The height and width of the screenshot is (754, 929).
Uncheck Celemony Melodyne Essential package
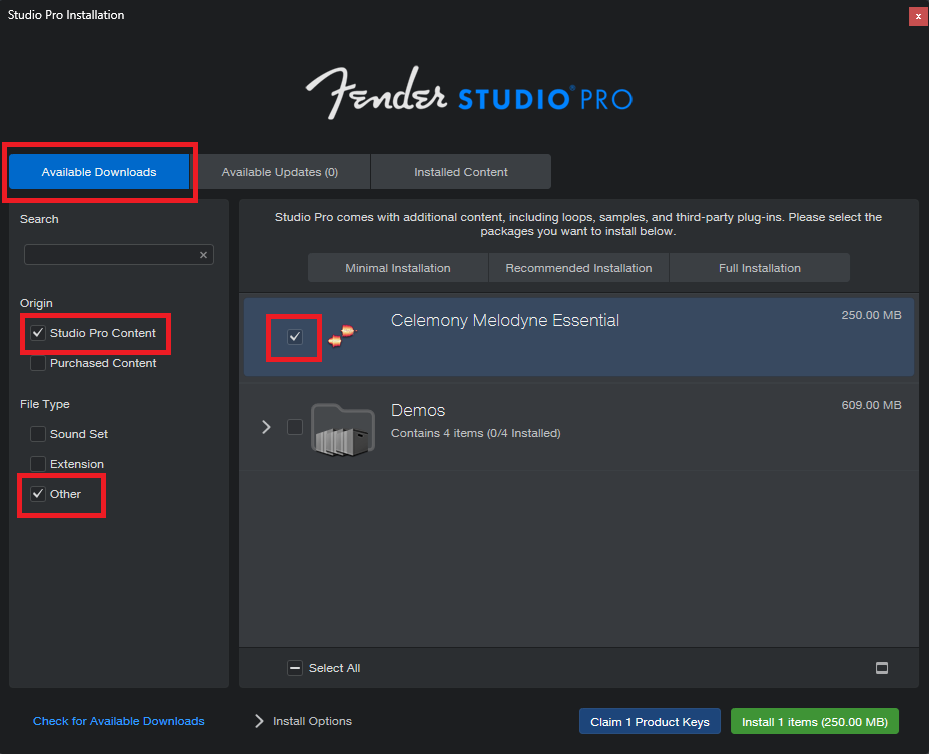(294, 336)
